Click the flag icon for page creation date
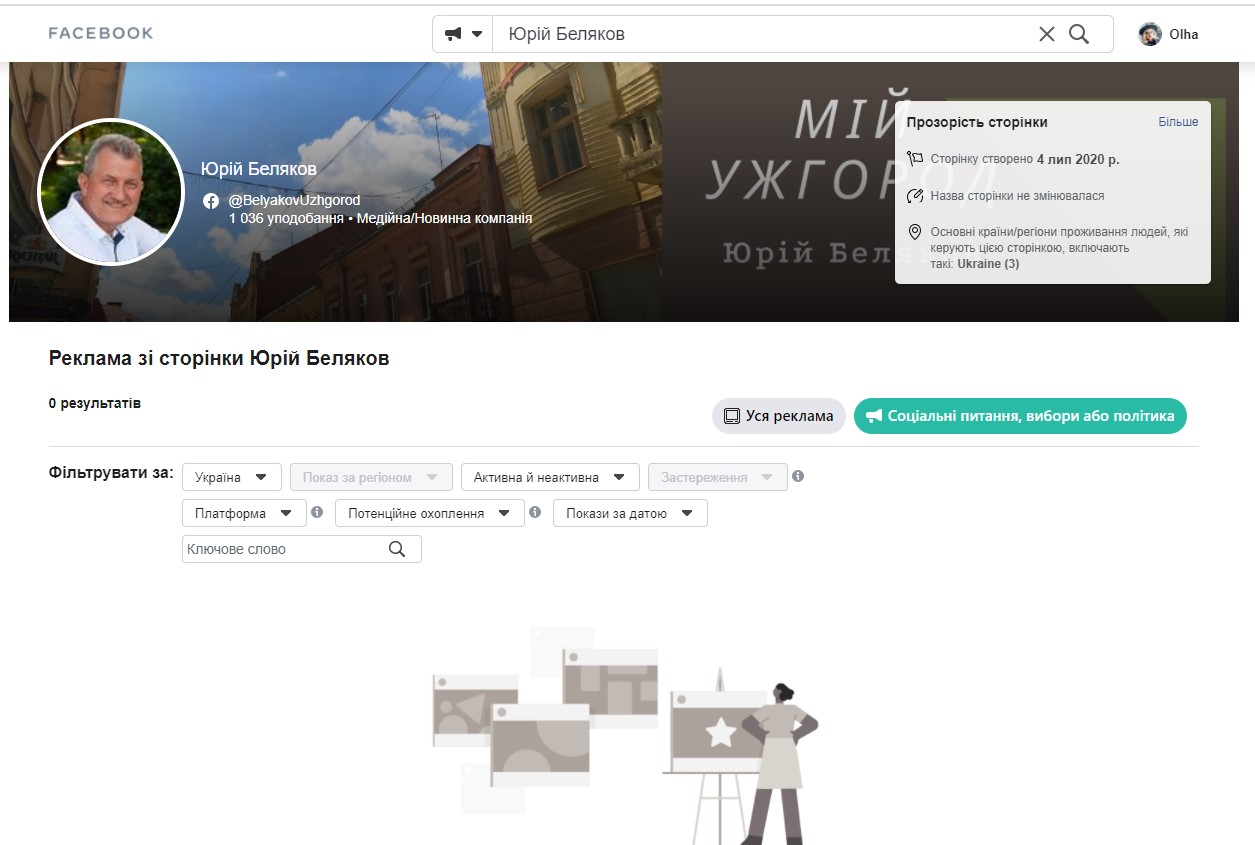 pyautogui.click(x=914, y=159)
